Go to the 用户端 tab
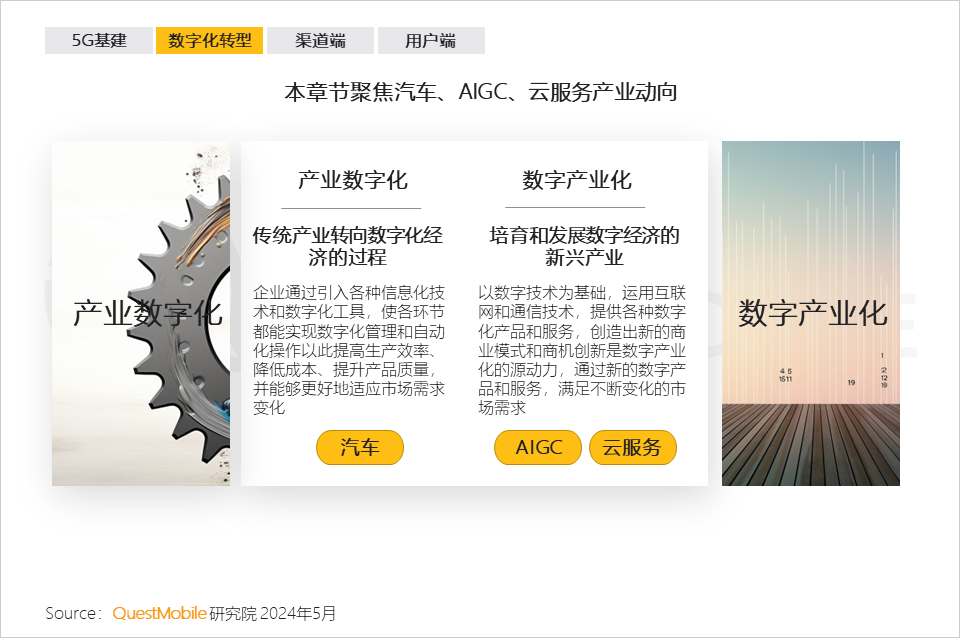The image size is (960, 638). (431, 41)
